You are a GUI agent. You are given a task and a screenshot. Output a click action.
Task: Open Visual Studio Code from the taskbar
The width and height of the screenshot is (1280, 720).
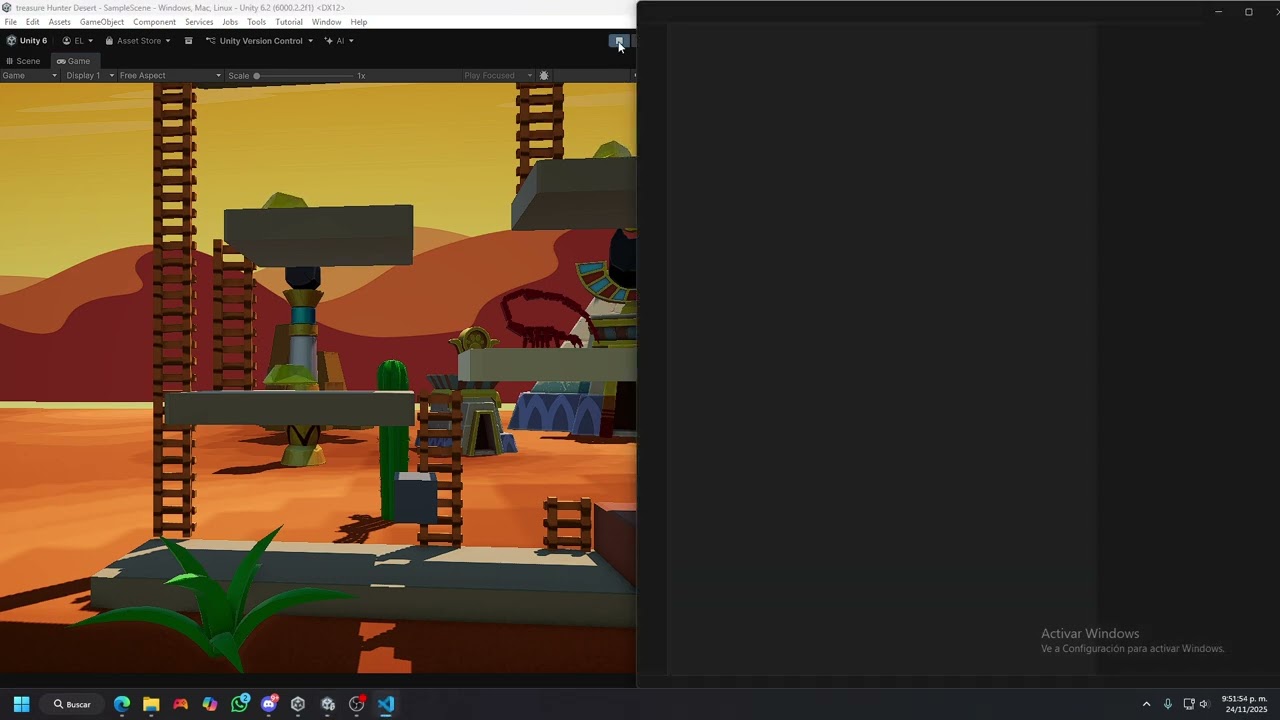(386, 704)
